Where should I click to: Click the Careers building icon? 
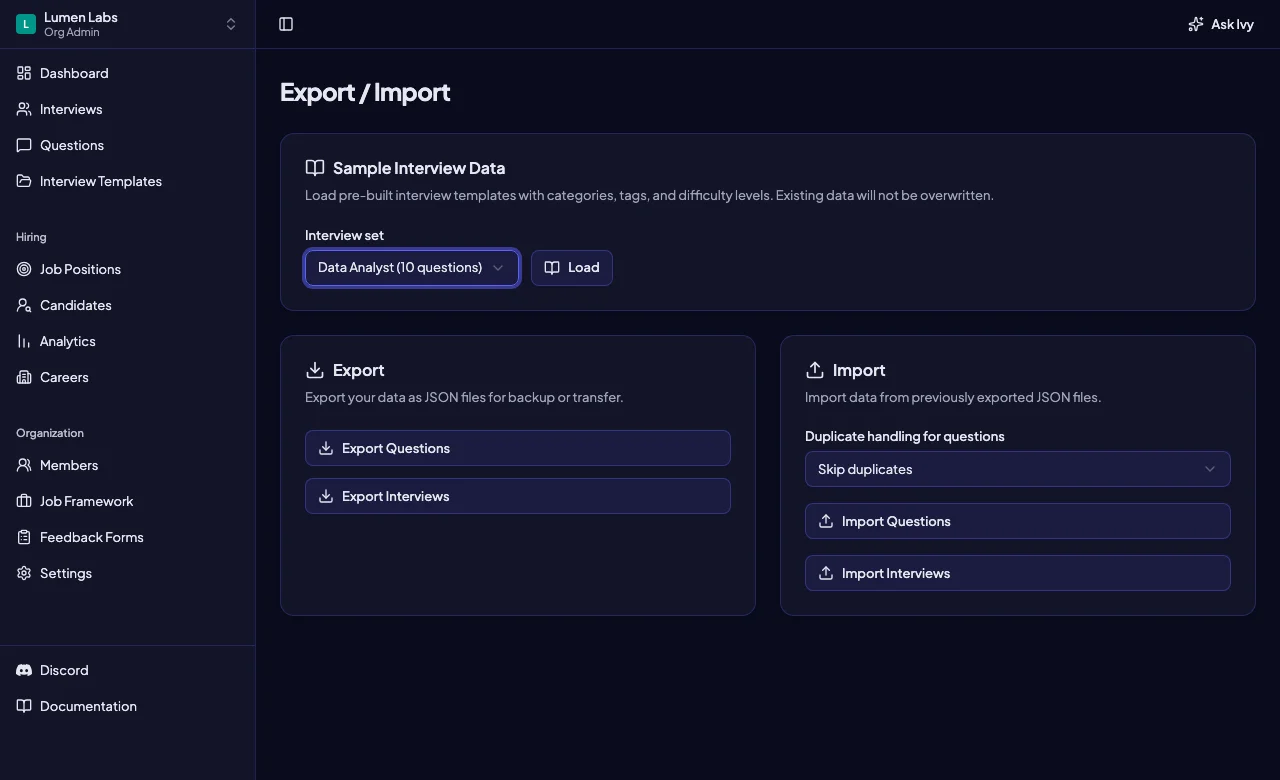tap(24, 377)
